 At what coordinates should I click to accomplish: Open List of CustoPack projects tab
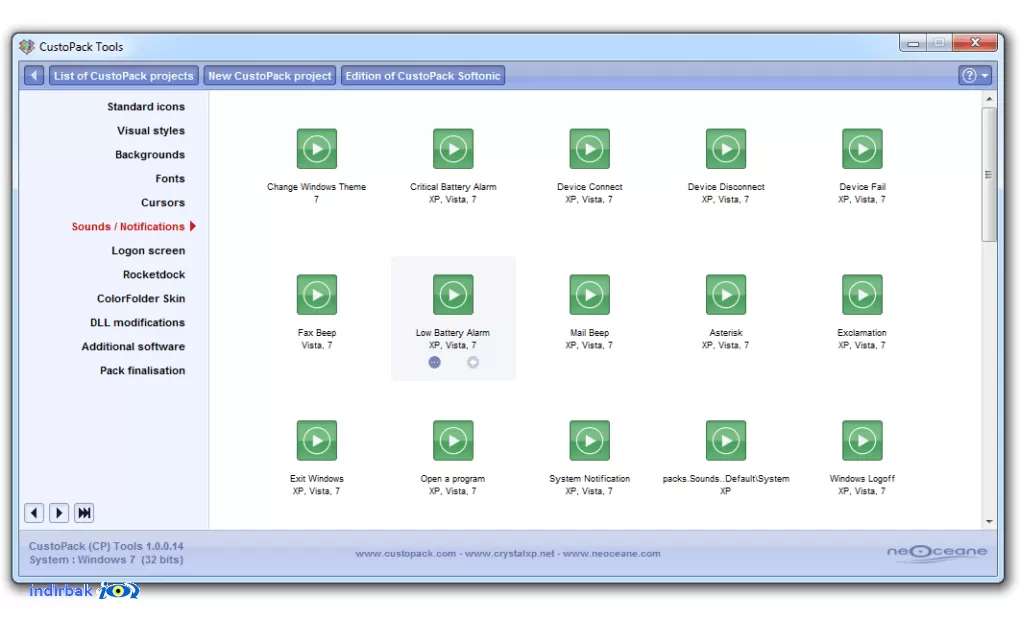point(124,75)
